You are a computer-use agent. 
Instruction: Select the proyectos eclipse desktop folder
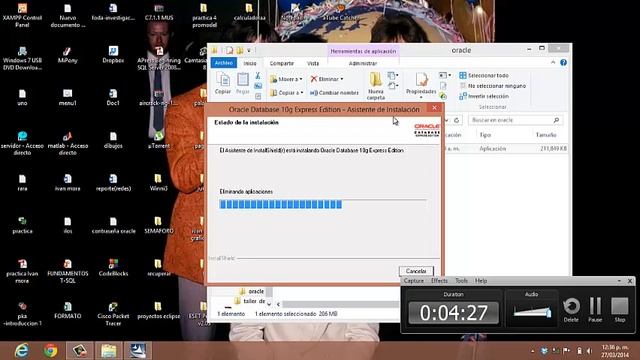[x=158, y=310]
